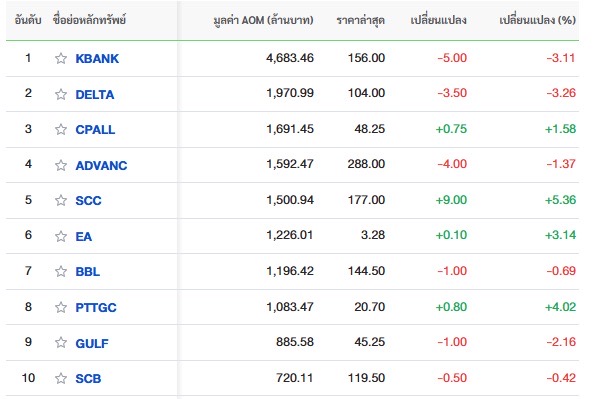This screenshot has height=399, width=600.
Task: Click the star beside SCB
Action: [61, 378]
